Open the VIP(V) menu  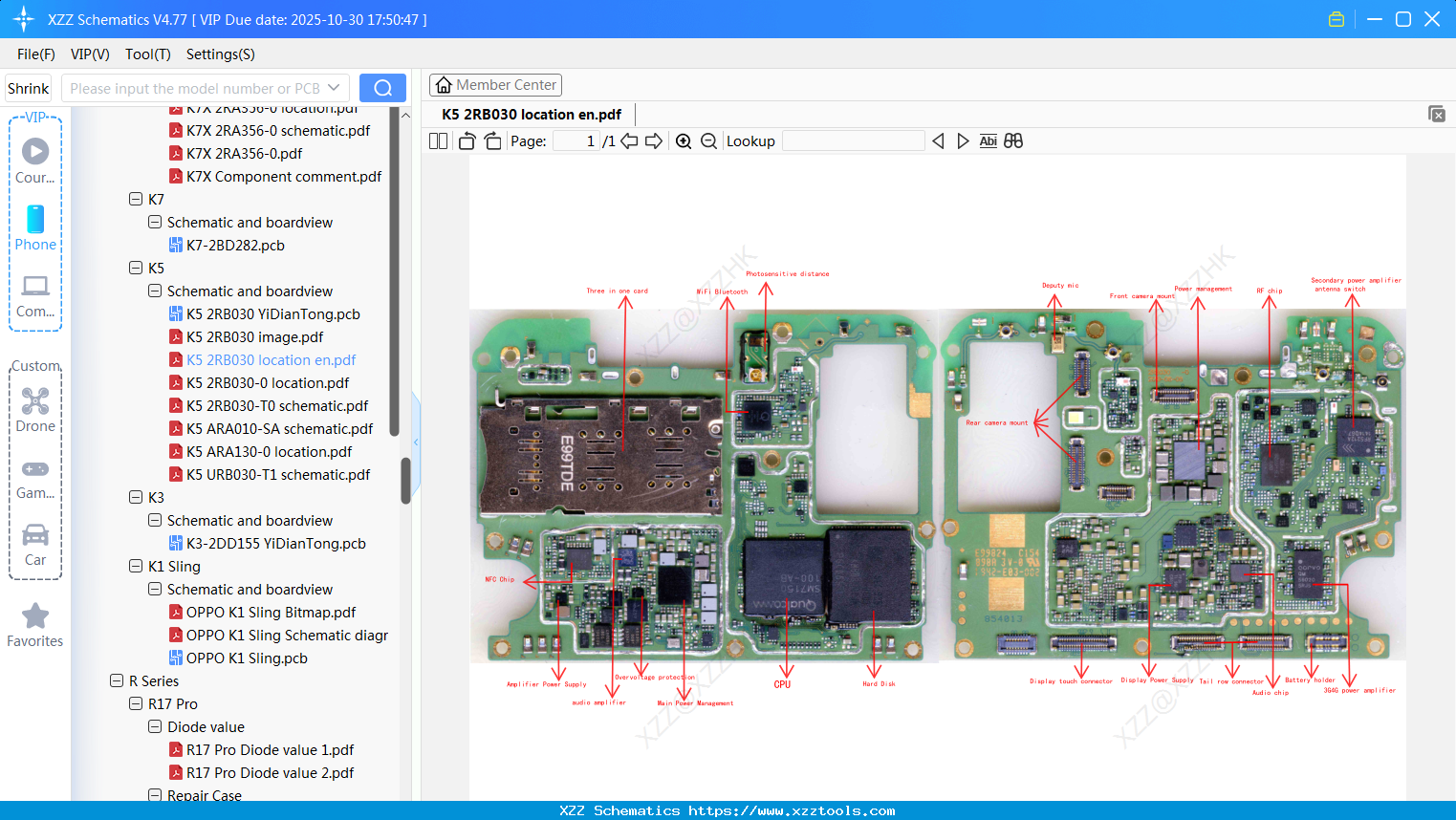coord(90,54)
